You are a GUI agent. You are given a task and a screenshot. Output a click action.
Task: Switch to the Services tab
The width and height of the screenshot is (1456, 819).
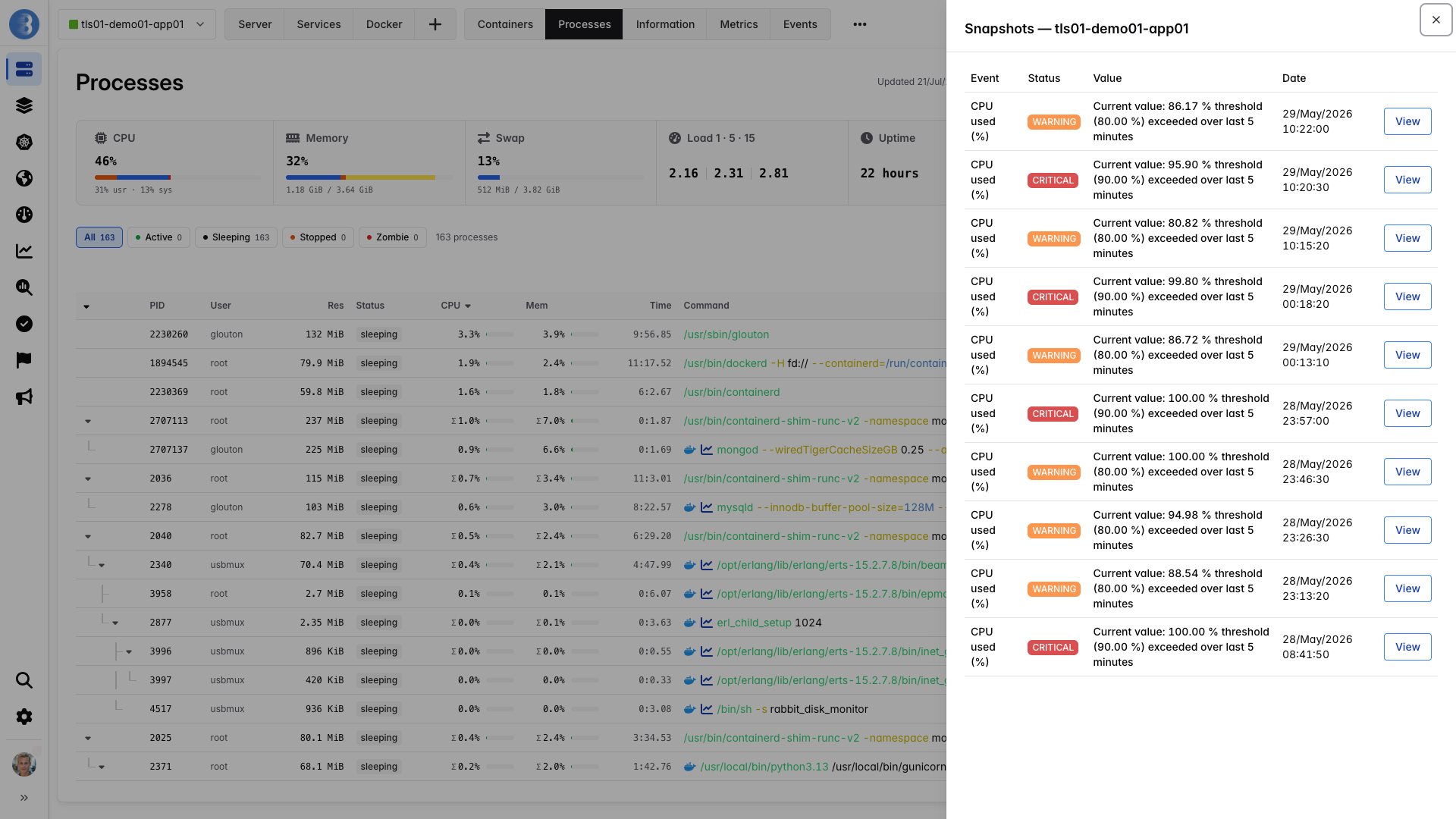pos(318,24)
